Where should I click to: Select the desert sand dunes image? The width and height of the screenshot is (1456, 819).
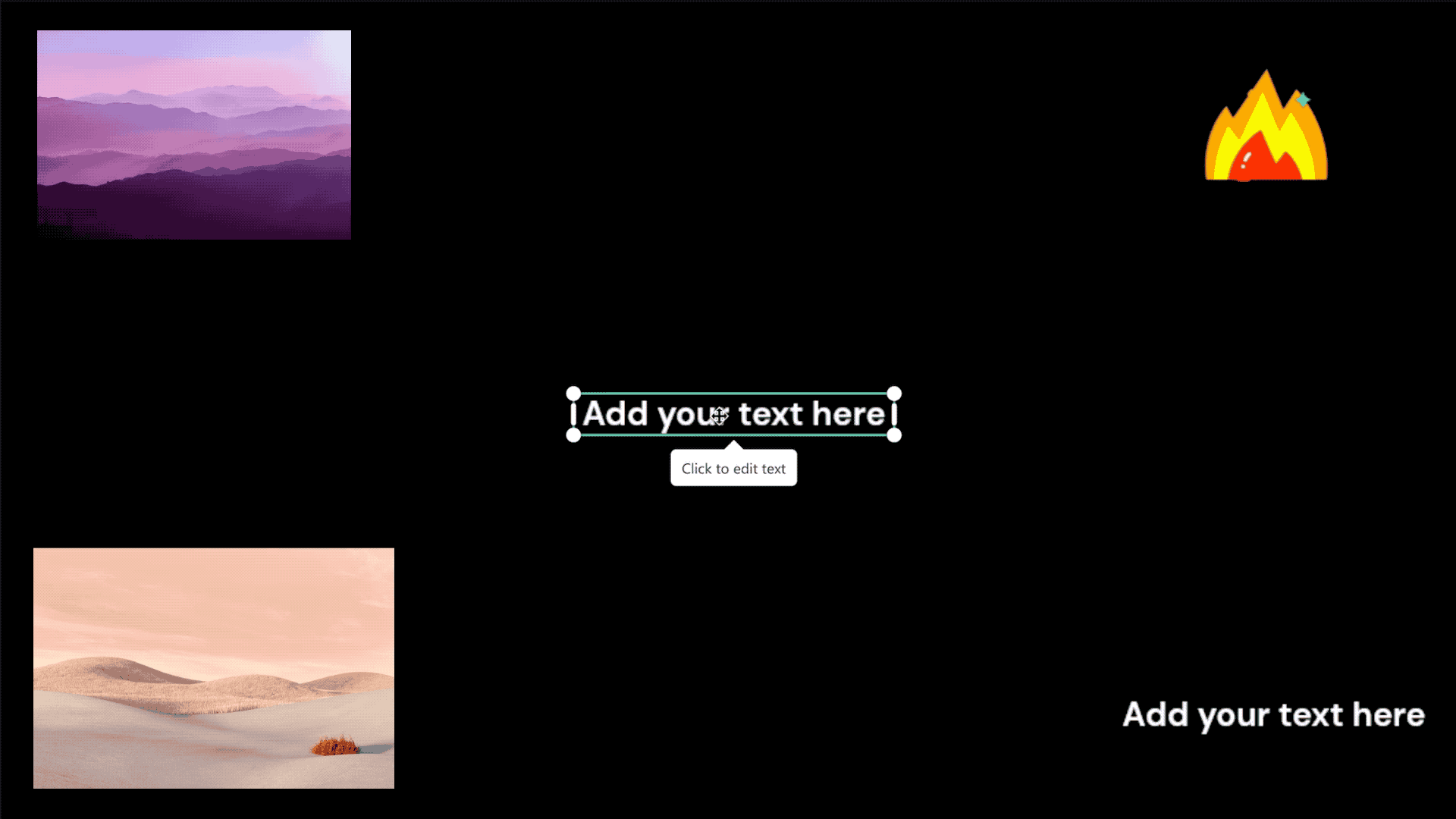pyautogui.click(x=213, y=668)
